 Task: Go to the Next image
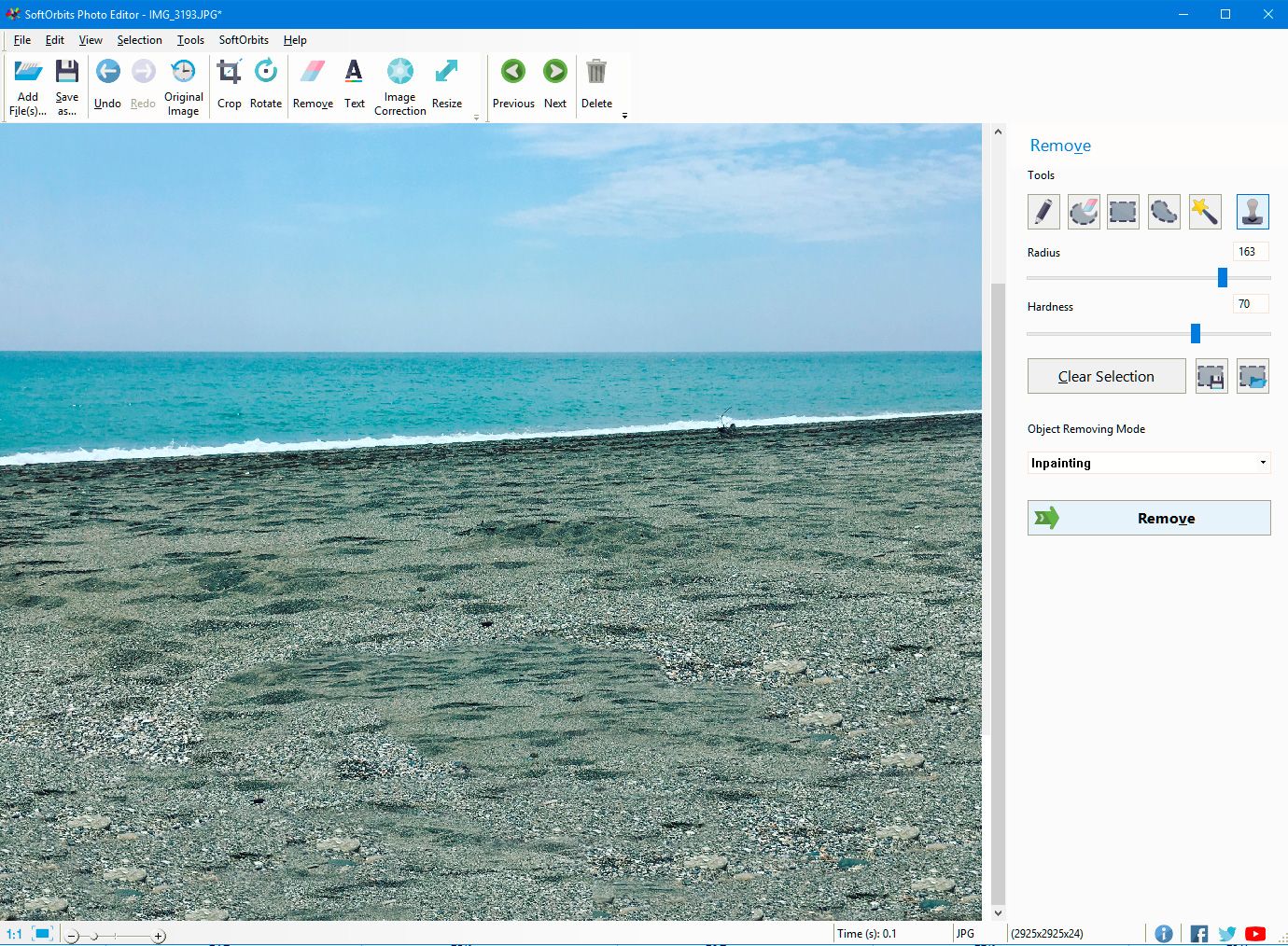point(555,86)
